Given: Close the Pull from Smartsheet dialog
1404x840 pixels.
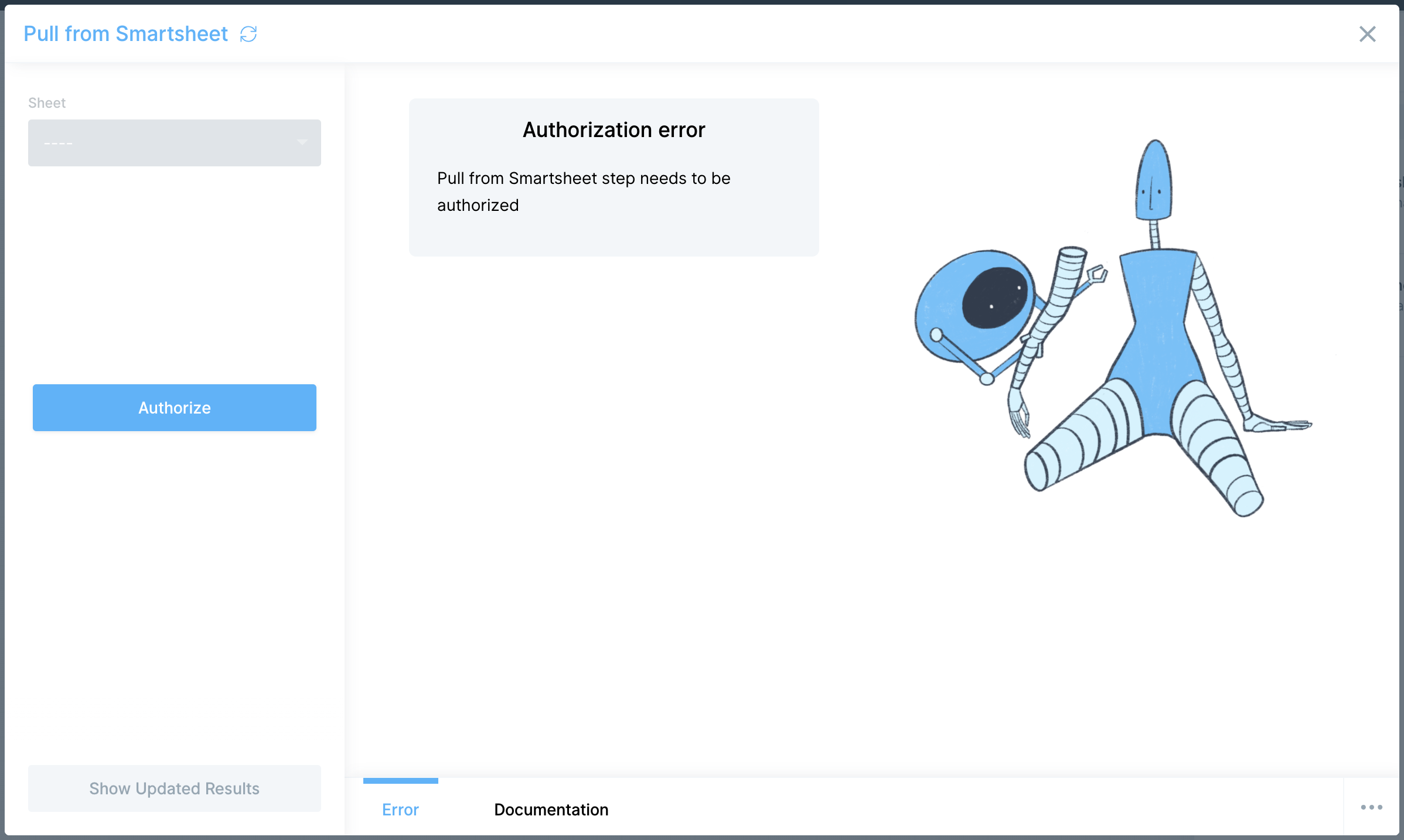Looking at the screenshot, I should tap(1367, 34).
